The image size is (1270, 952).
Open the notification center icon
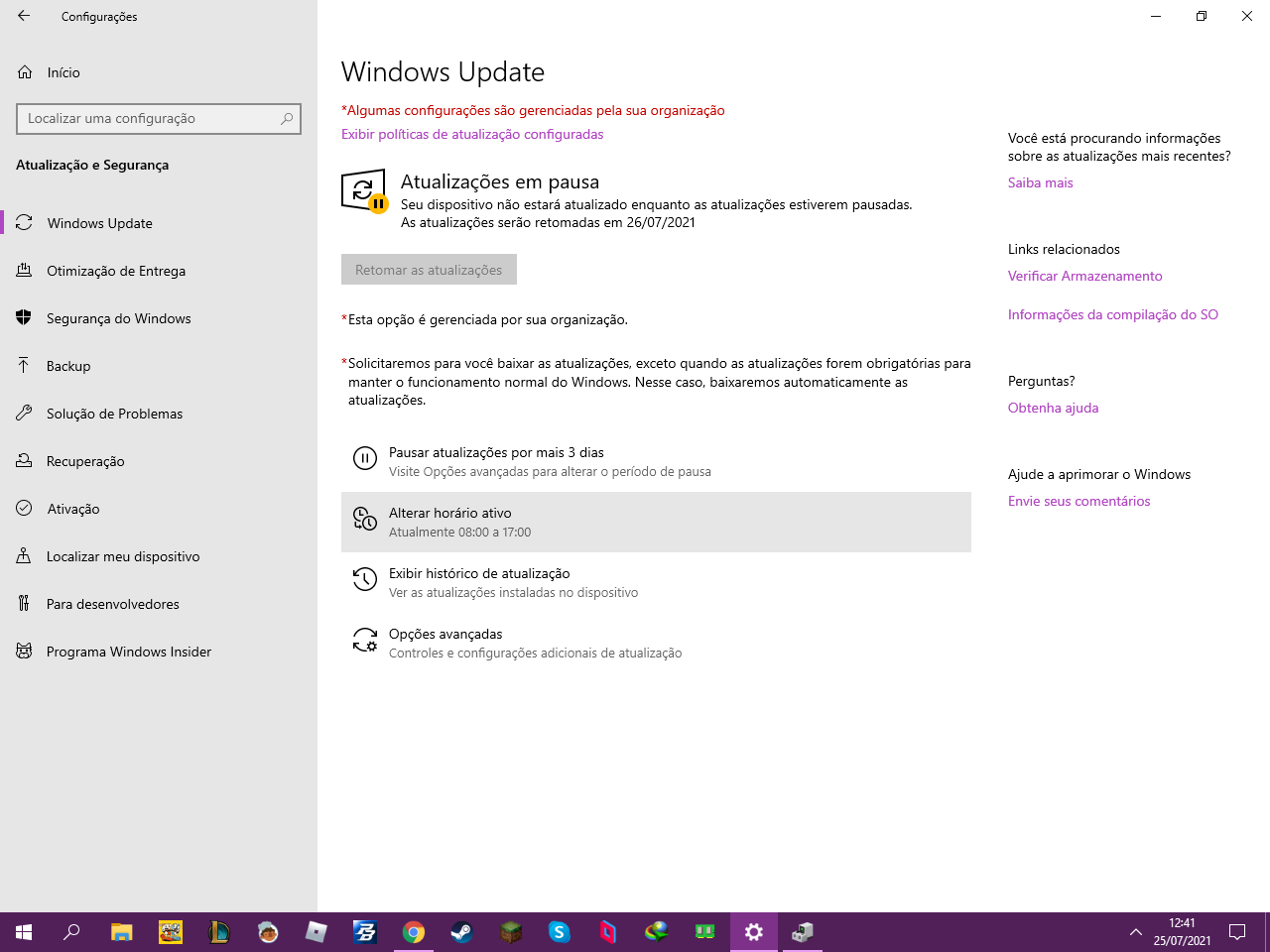pos(1237,932)
